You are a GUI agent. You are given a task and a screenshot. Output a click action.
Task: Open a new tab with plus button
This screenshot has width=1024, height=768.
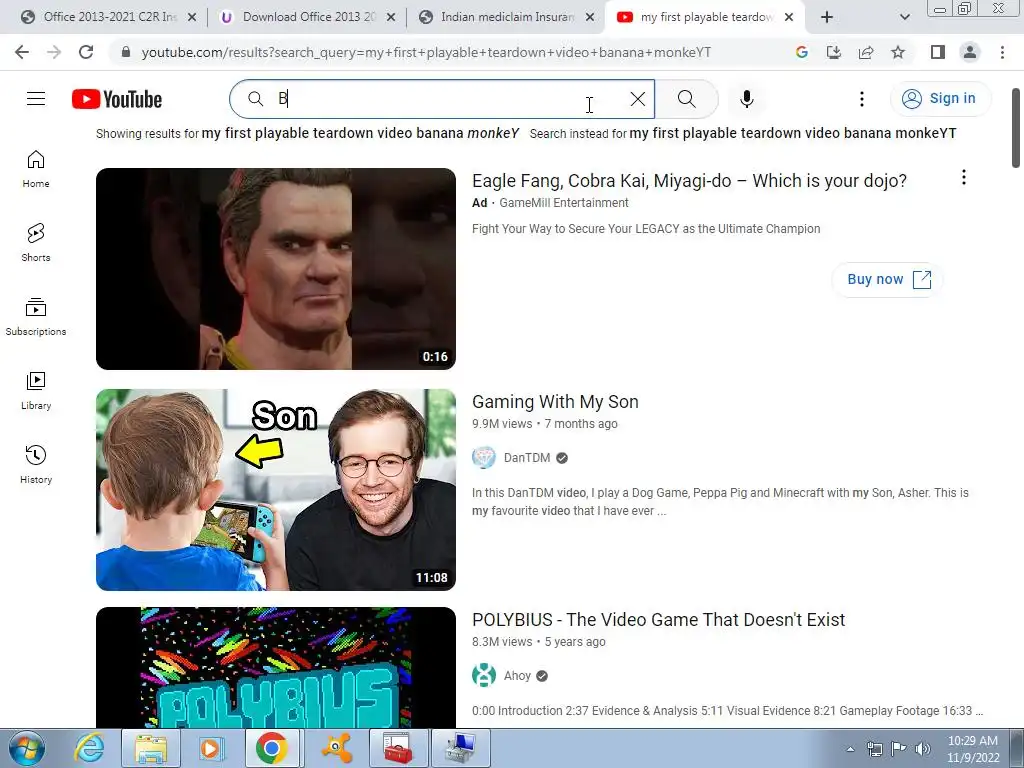pyautogui.click(x=827, y=17)
